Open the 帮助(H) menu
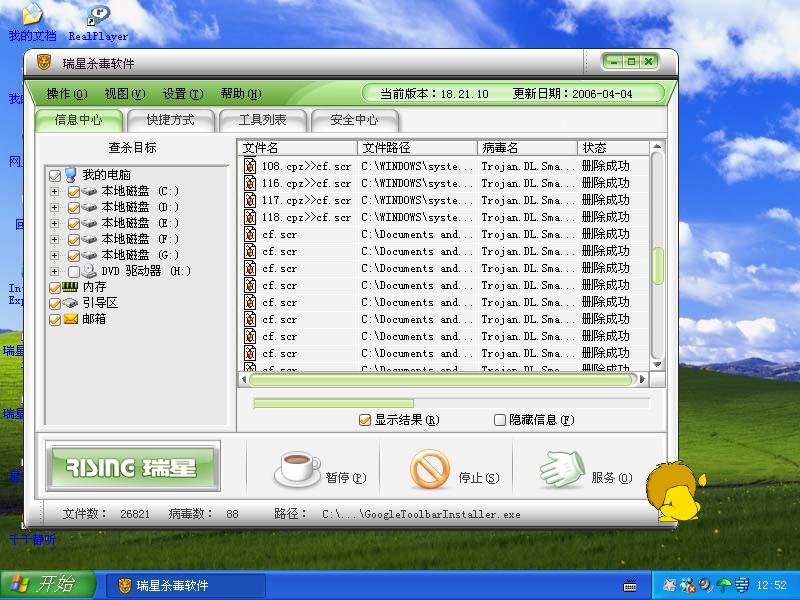The width and height of the screenshot is (800, 600). tap(241, 94)
